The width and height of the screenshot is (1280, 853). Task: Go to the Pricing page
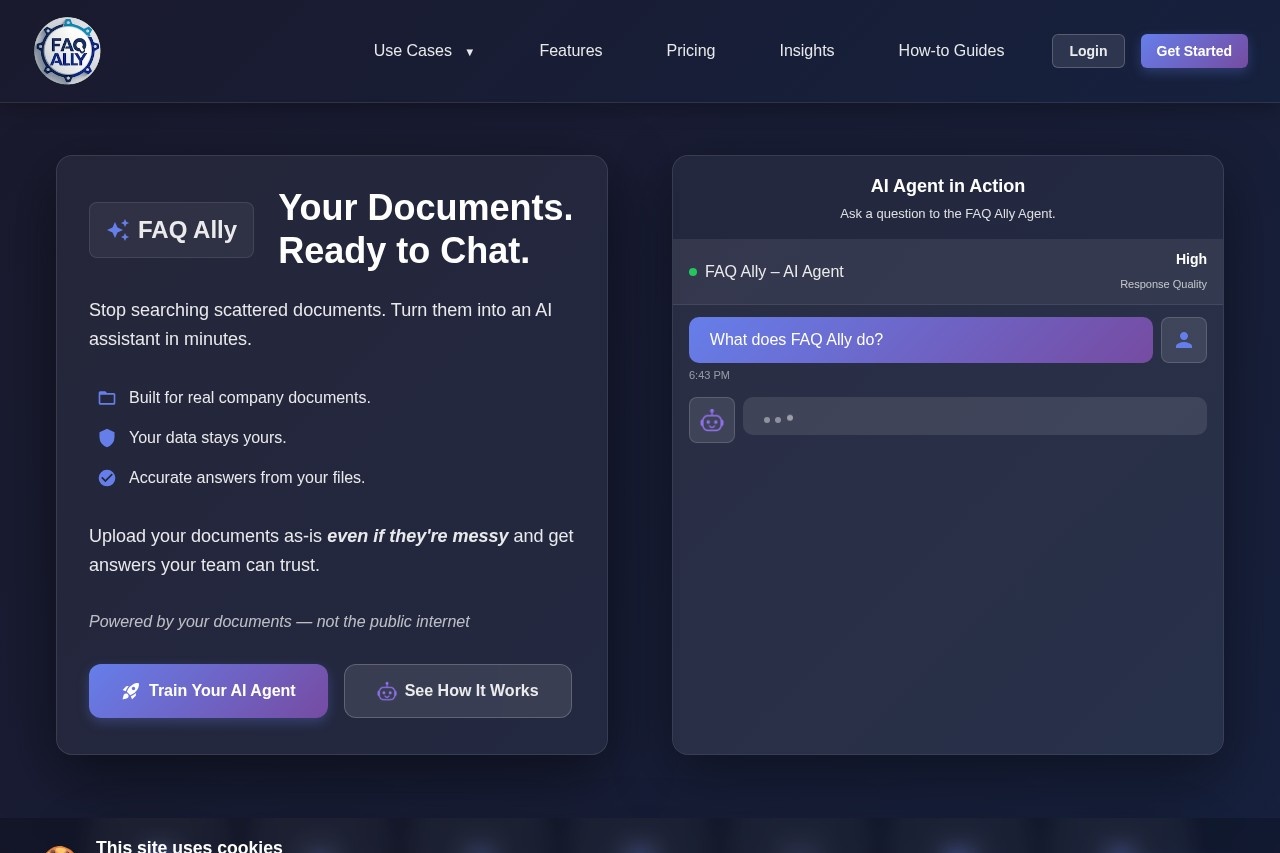tap(690, 51)
